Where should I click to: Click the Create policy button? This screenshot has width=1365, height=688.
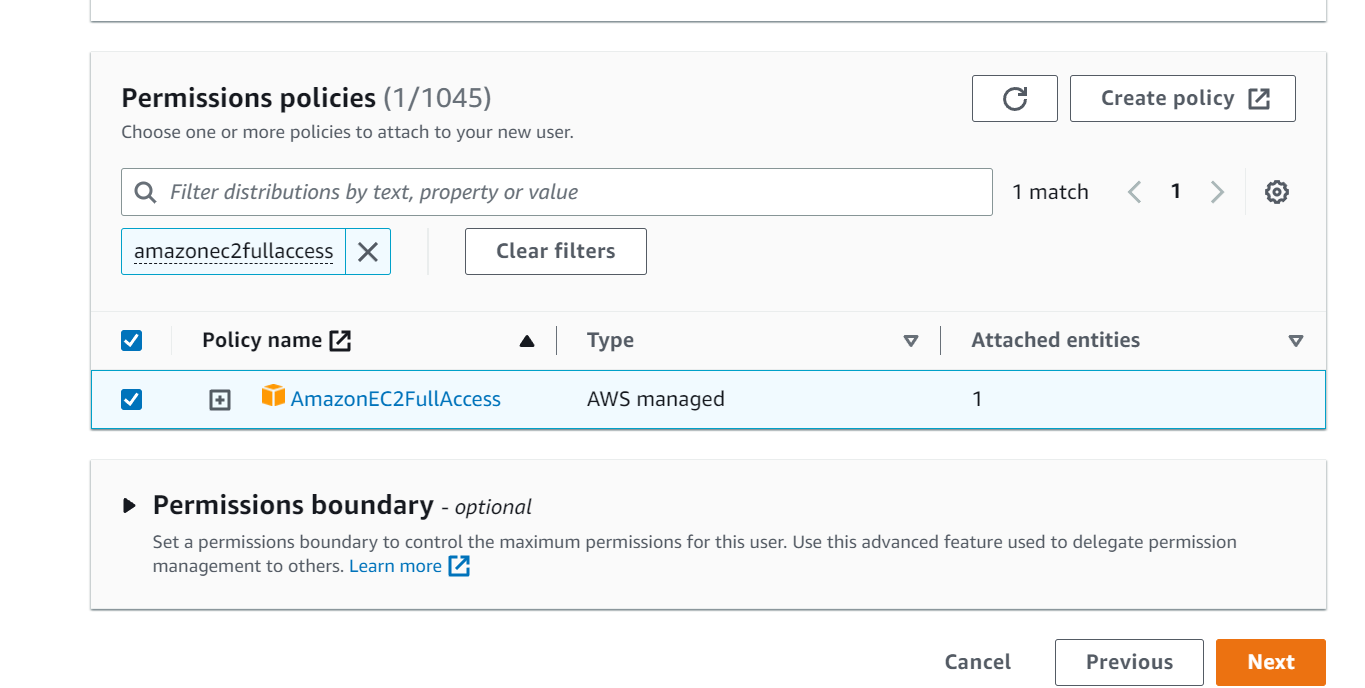pos(1183,99)
